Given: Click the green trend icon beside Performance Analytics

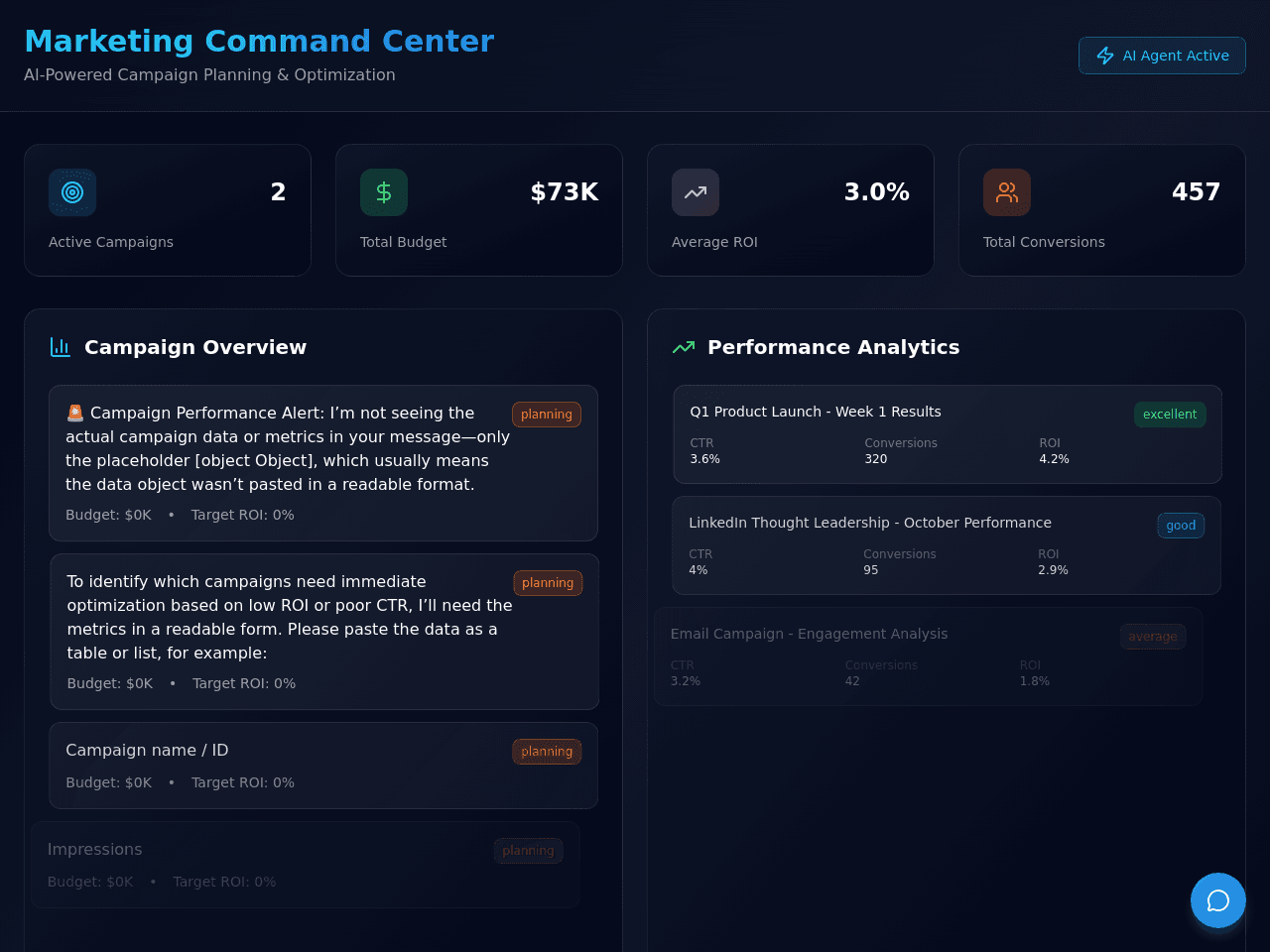Looking at the screenshot, I should point(684,347).
